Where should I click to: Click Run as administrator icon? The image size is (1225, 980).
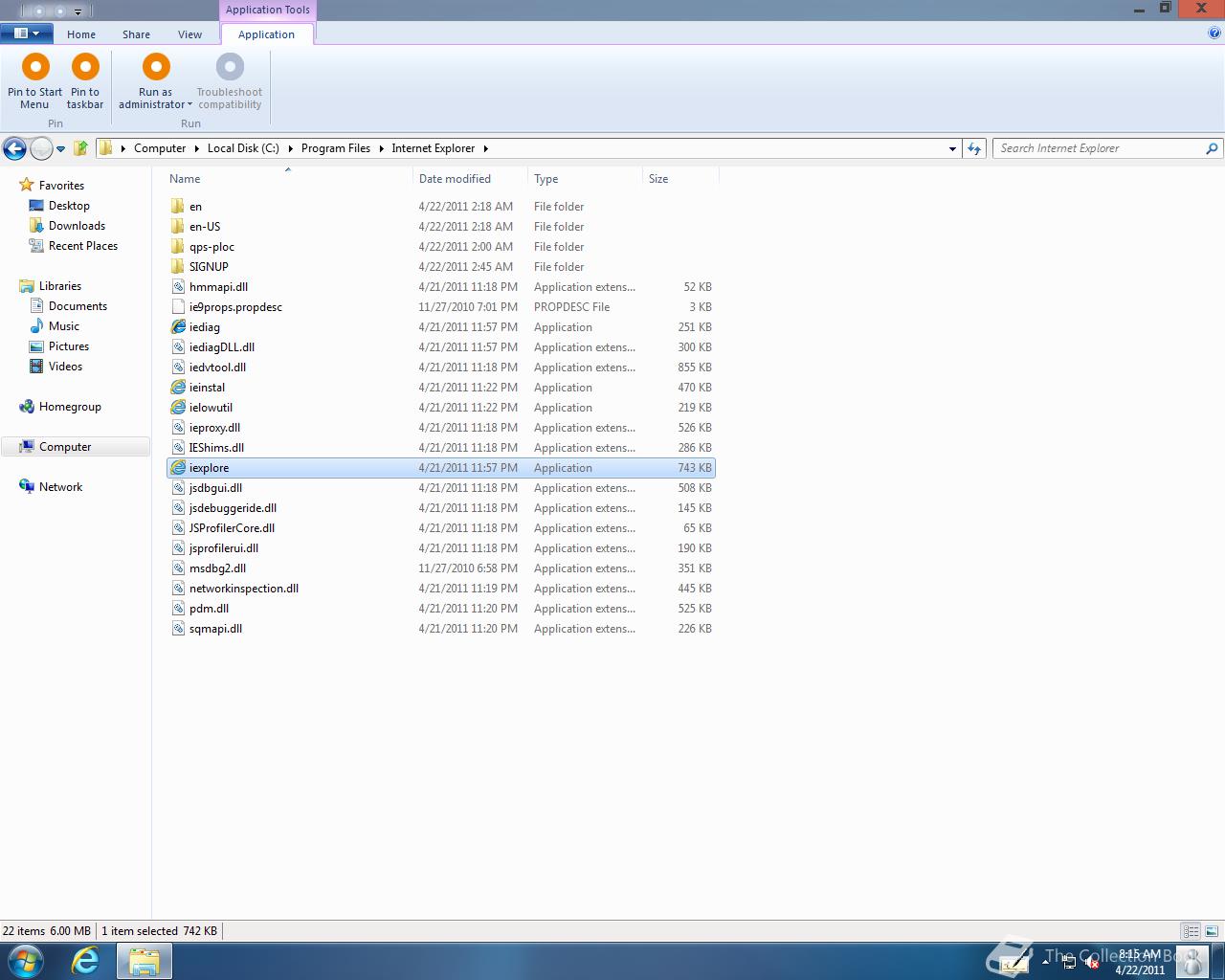point(156,67)
